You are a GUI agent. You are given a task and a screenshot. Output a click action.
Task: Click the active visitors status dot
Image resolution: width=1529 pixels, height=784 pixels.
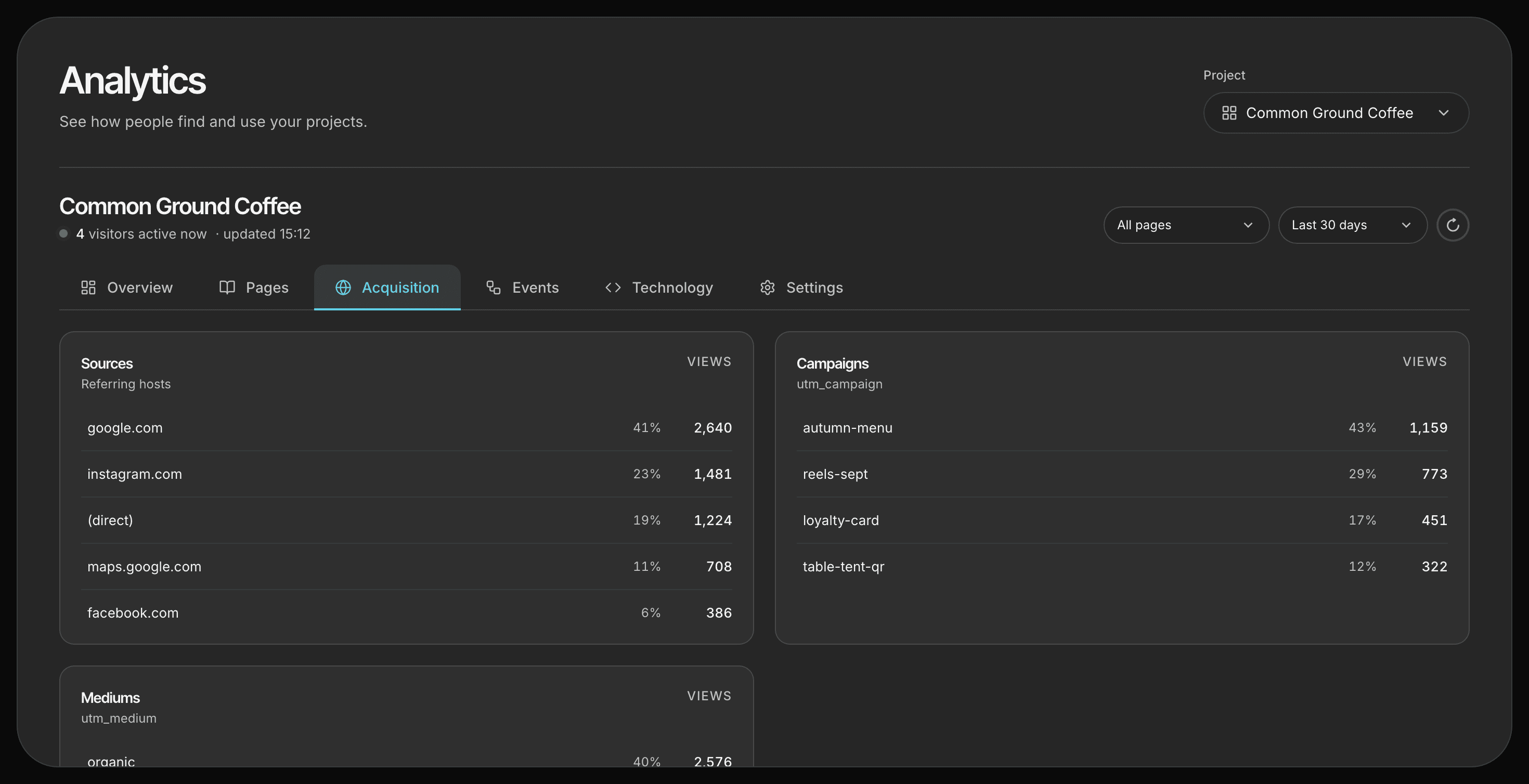click(63, 233)
